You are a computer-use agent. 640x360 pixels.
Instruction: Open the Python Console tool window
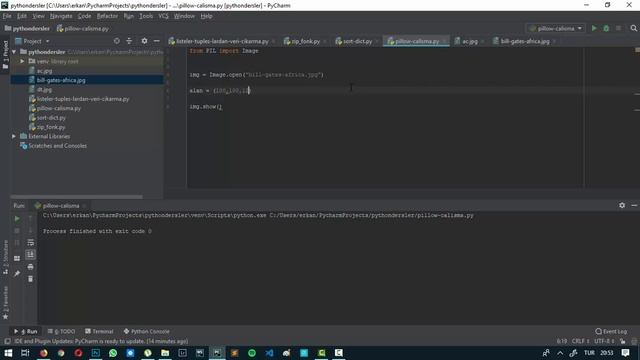coord(146,331)
